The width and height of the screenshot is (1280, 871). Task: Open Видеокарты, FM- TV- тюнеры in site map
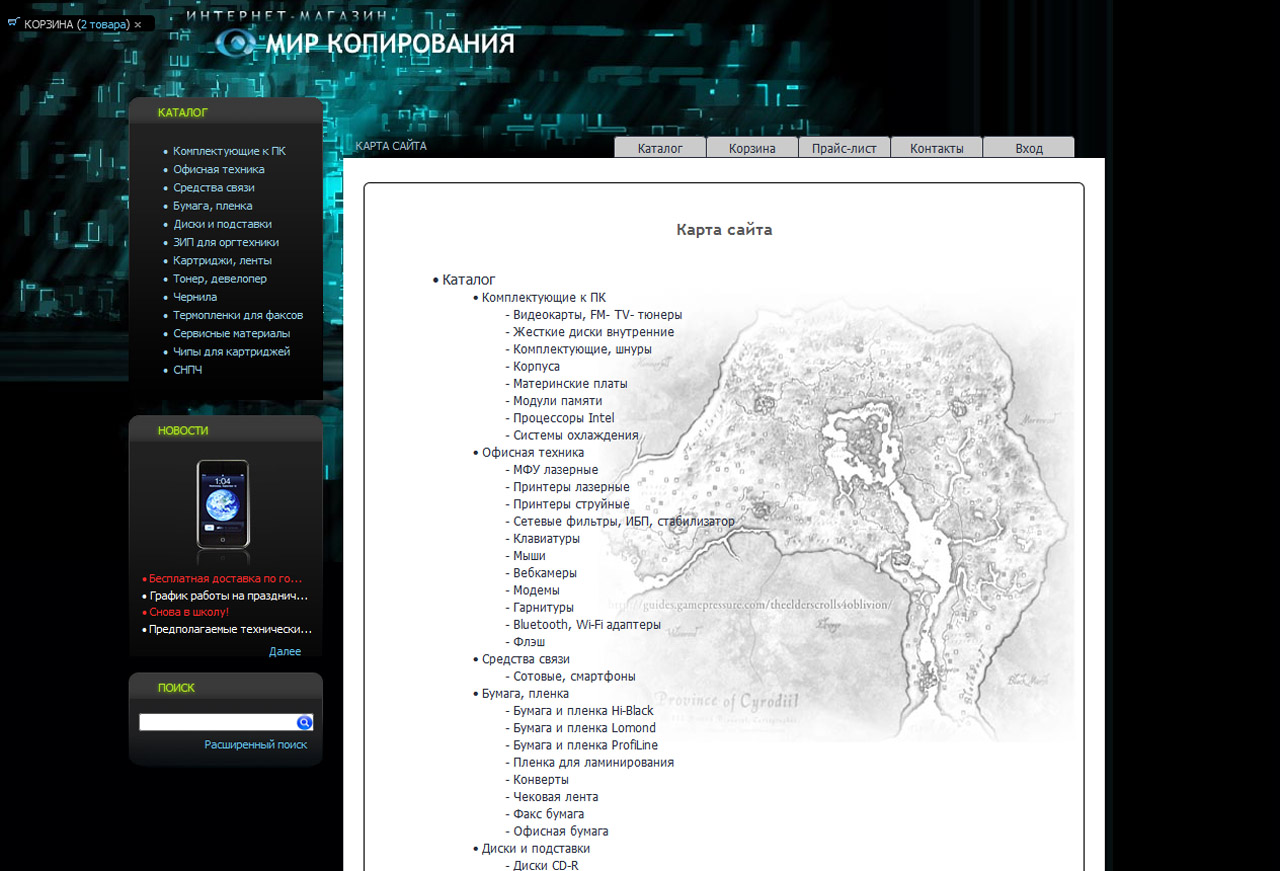click(598, 315)
